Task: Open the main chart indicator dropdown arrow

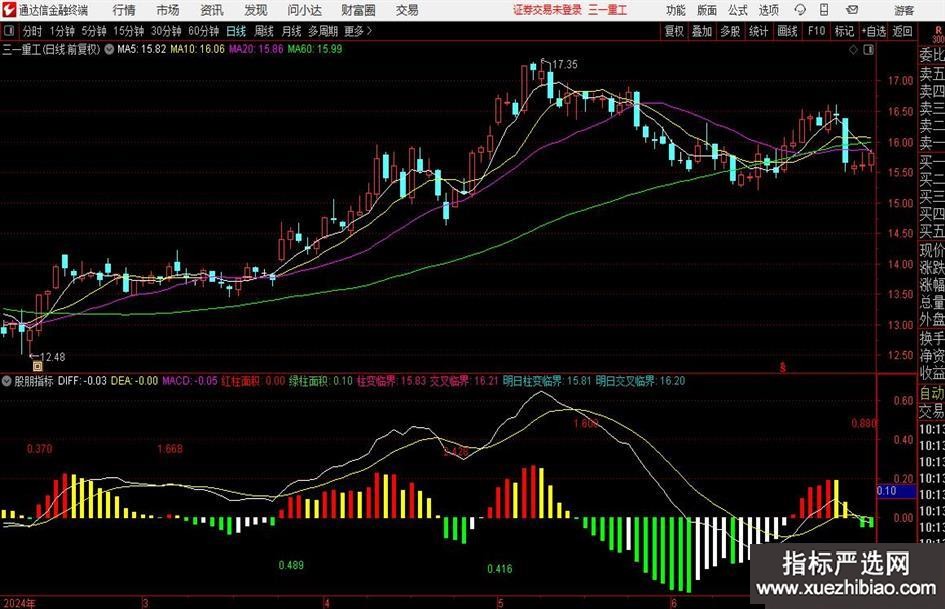Action: pos(109,49)
